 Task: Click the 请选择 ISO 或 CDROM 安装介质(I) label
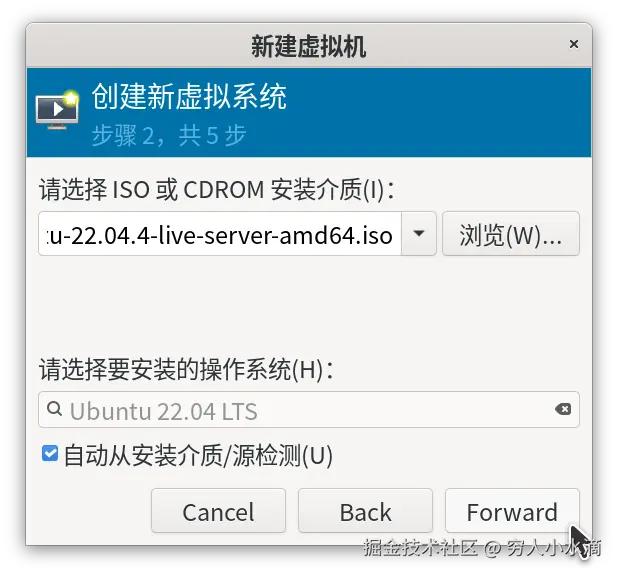tap(216, 189)
